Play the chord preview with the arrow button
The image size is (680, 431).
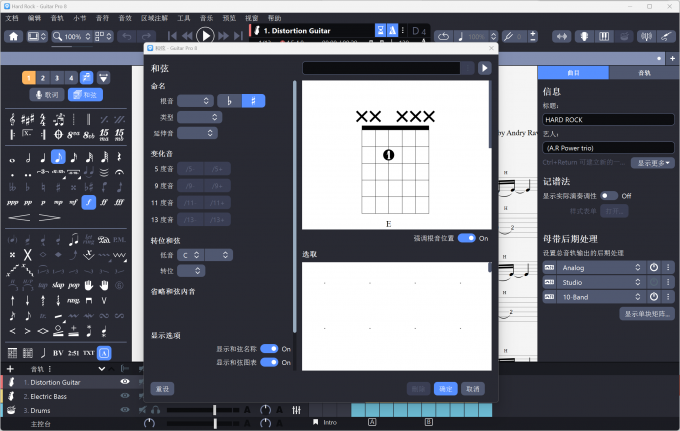(484, 68)
